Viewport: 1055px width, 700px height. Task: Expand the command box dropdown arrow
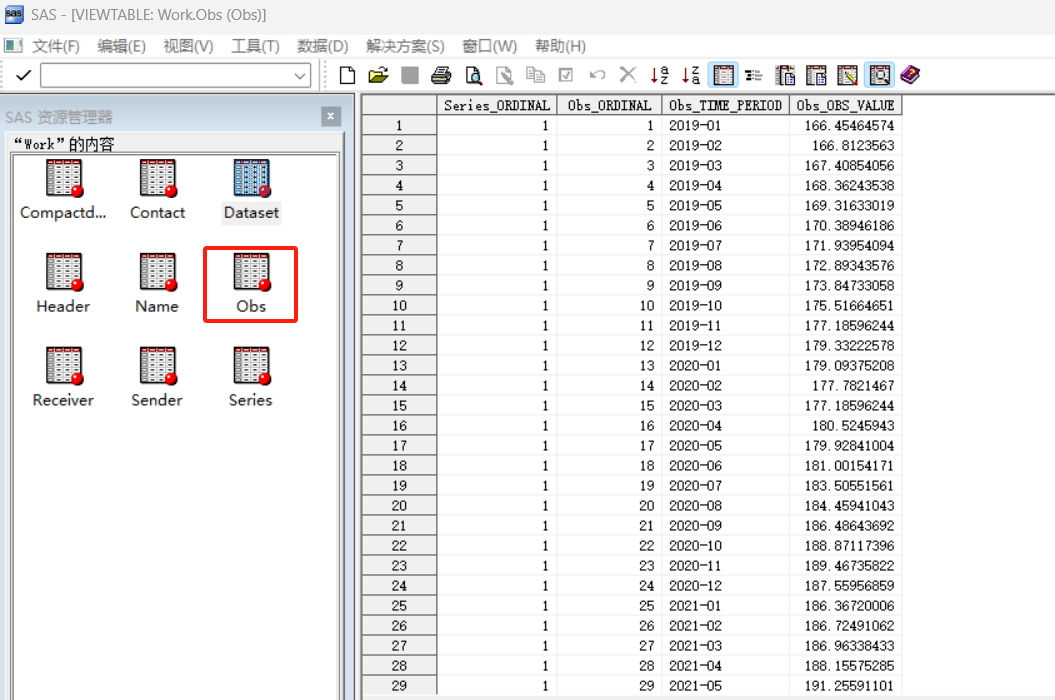click(301, 76)
